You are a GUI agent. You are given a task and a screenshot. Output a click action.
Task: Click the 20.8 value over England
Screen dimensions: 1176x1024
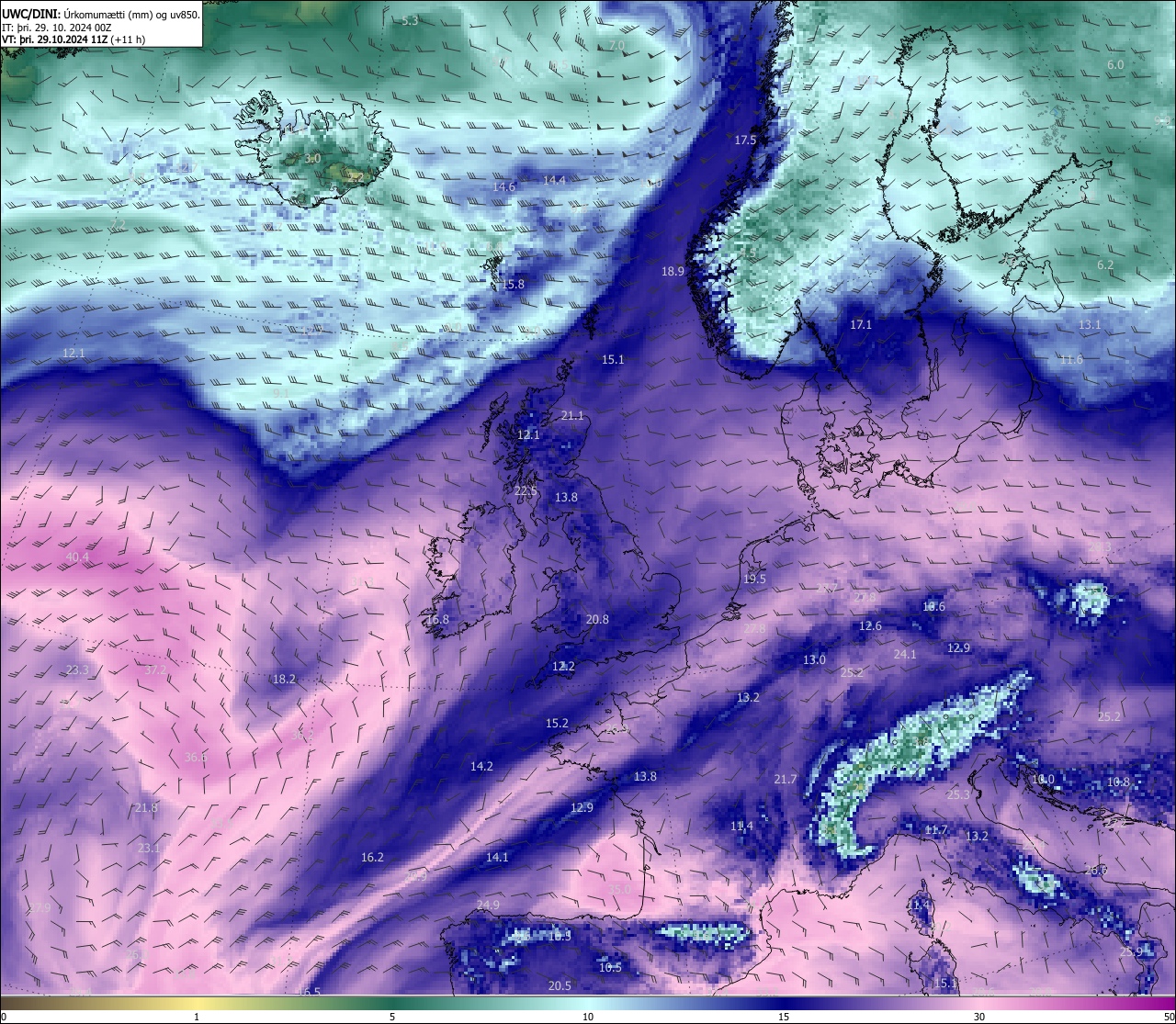[597, 620]
